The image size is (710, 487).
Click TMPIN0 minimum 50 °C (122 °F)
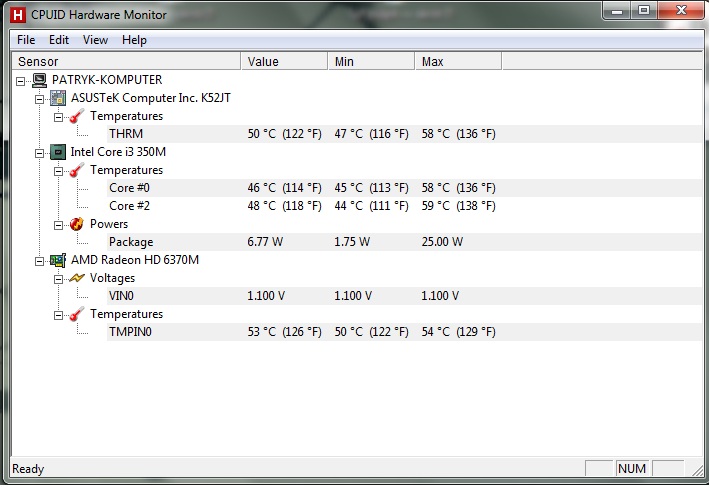click(x=371, y=332)
